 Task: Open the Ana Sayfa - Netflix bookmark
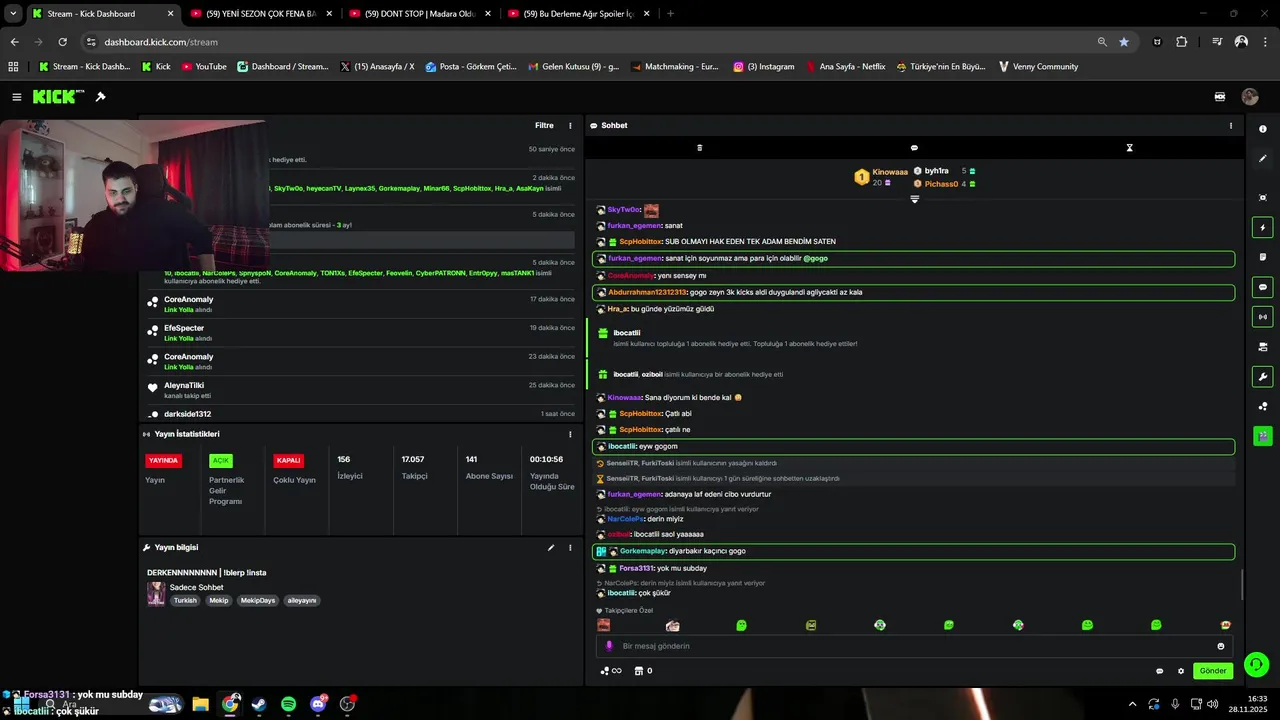point(846,67)
